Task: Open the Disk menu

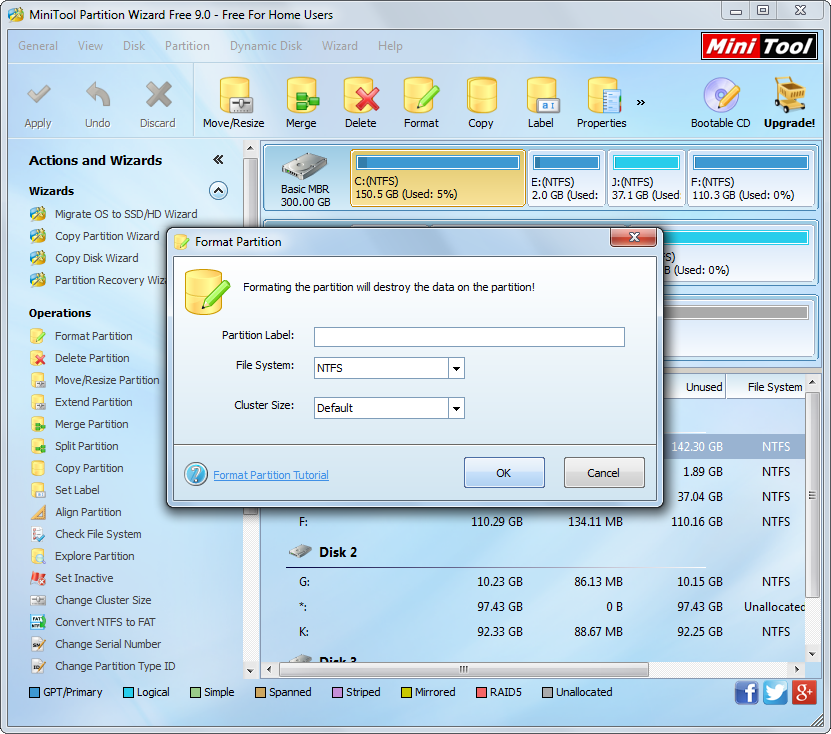Action: click(x=134, y=46)
